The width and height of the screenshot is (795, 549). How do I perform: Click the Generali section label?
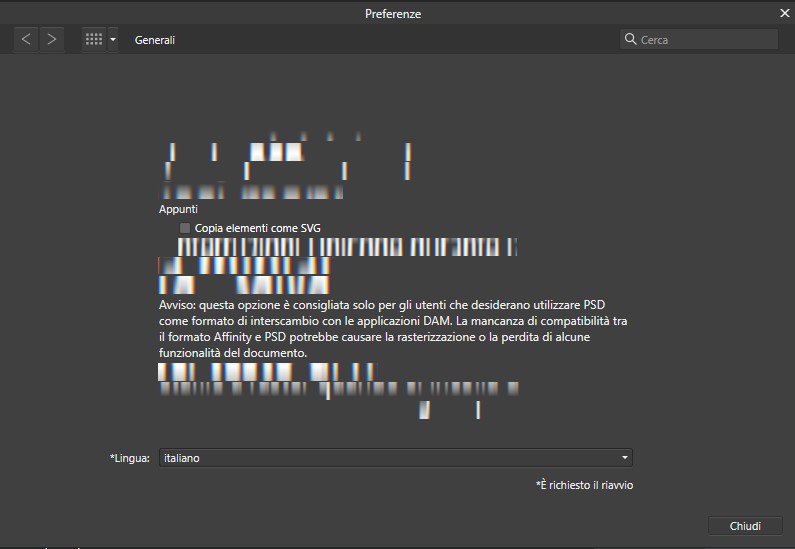click(155, 40)
